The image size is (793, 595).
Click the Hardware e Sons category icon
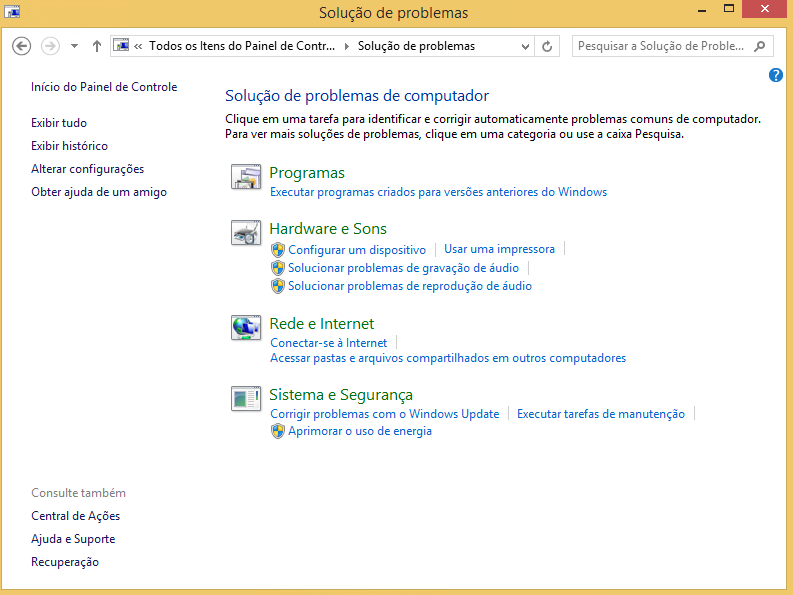tap(246, 233)
